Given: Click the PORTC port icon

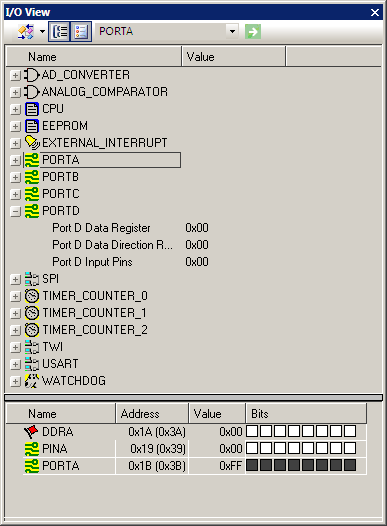Looking at the screenshot, I should coord(32,194).
